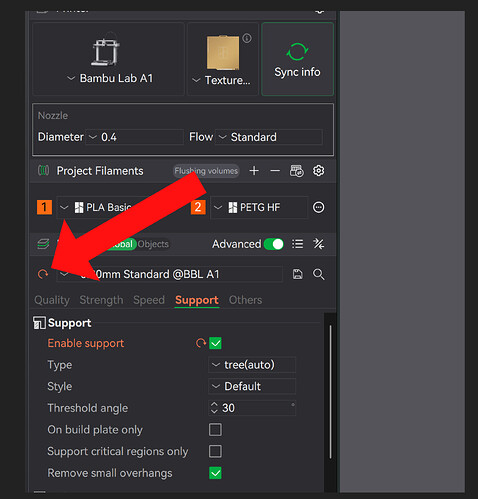The image size is (478, 499).
Task: Toggle the Advanced settings switch
Action: 274,244
